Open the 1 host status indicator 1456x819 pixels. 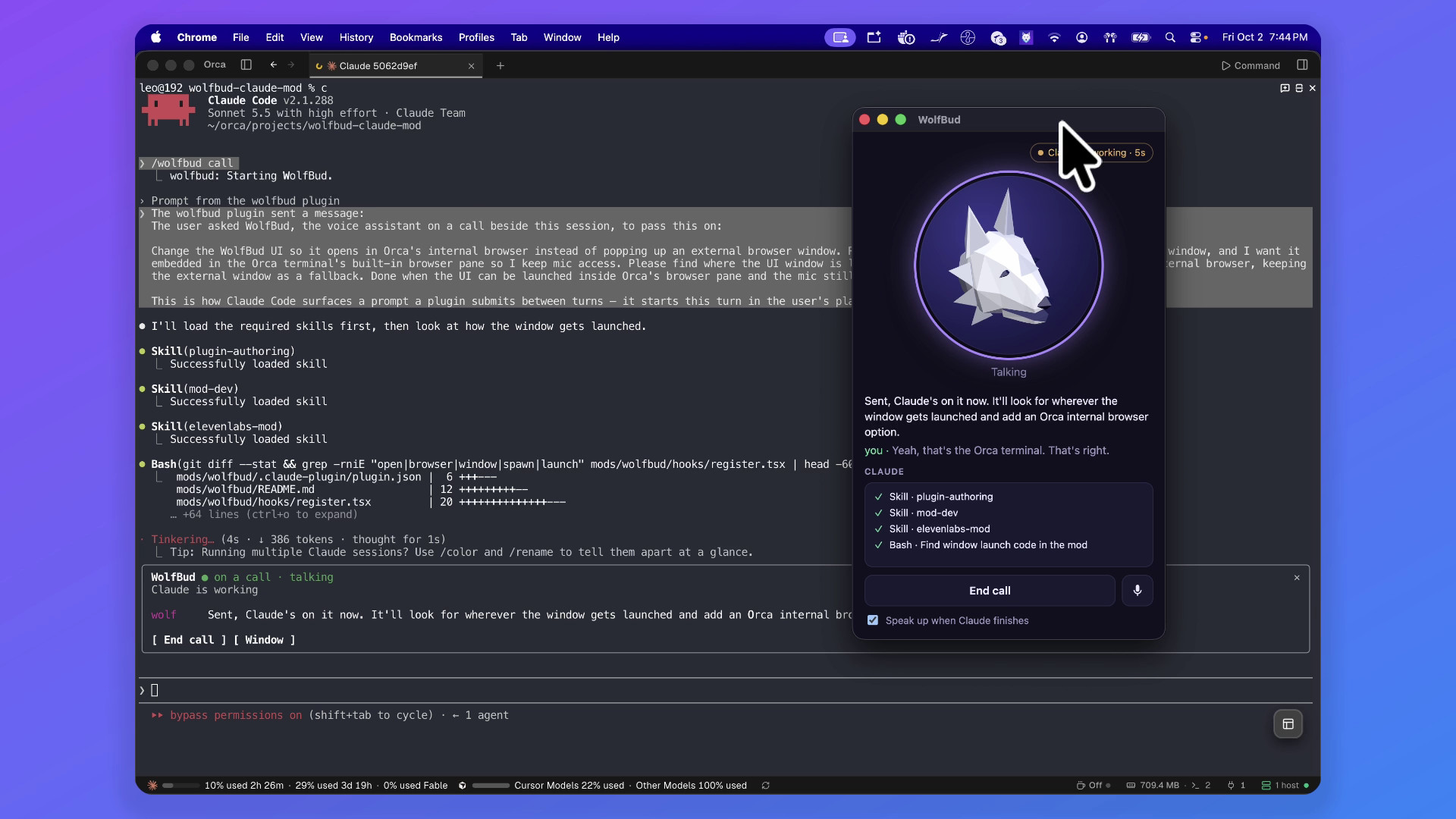pos(1285,786)
